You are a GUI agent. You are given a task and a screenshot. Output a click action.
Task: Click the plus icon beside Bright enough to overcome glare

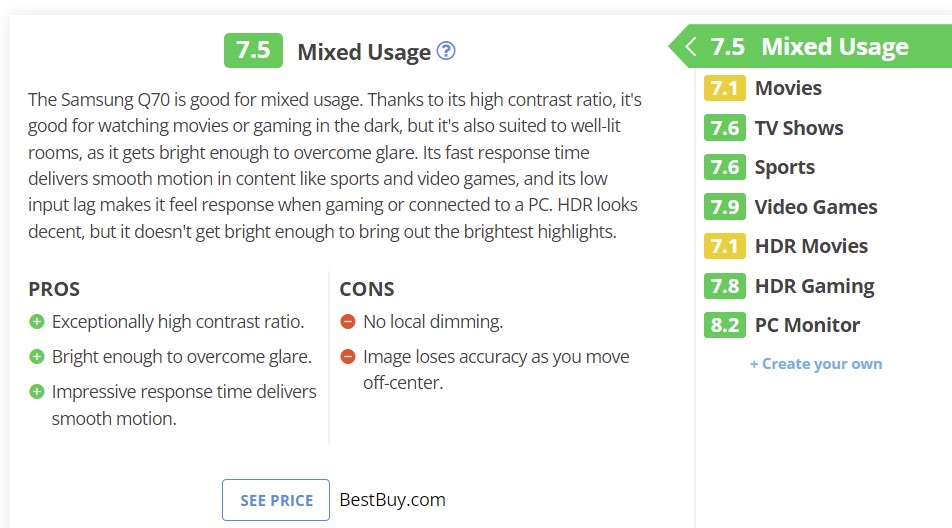[x=37, y=357]
